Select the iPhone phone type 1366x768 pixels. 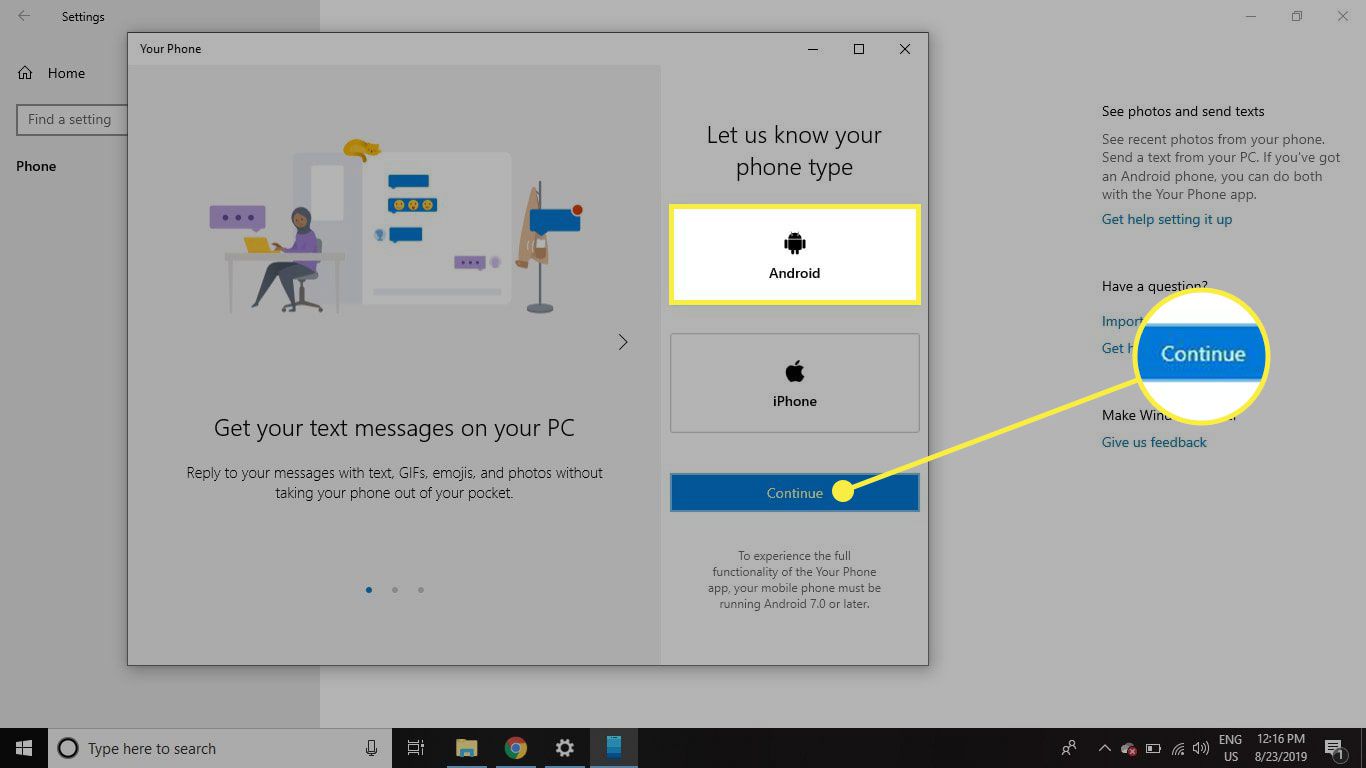point(794,383)
